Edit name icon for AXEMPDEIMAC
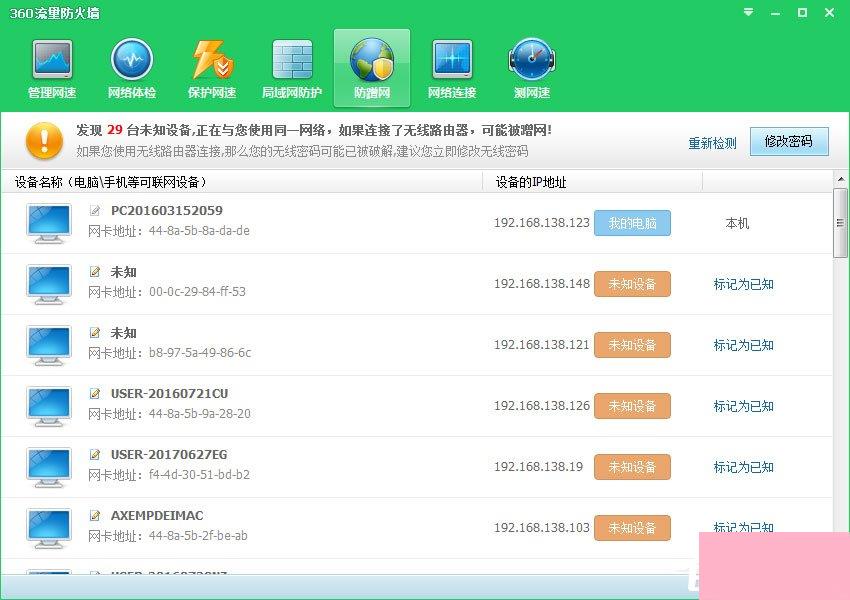 pos(95,515)
